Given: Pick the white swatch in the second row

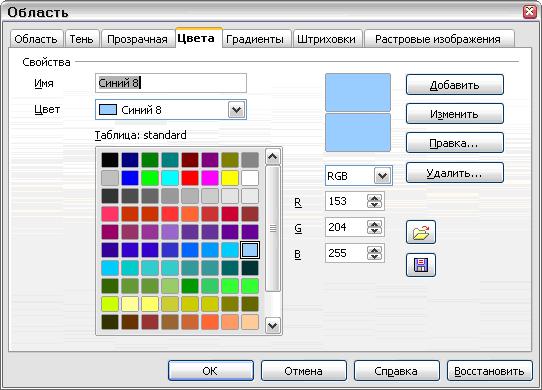Looking at the screenshot, I should [x=250, y=178].
